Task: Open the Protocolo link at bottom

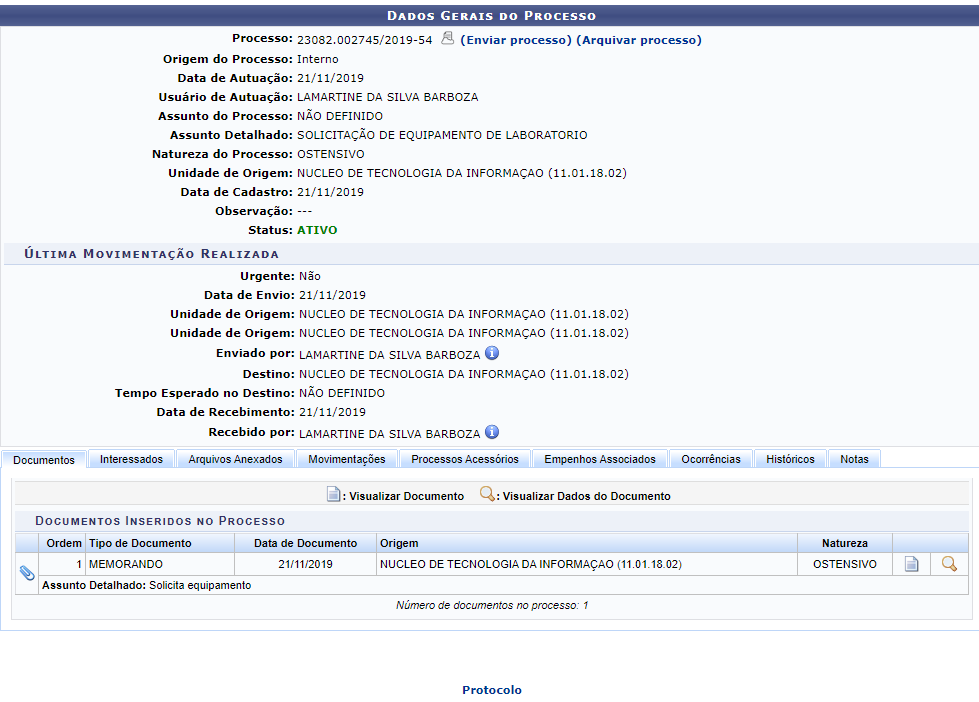Action: coord(491,690)
